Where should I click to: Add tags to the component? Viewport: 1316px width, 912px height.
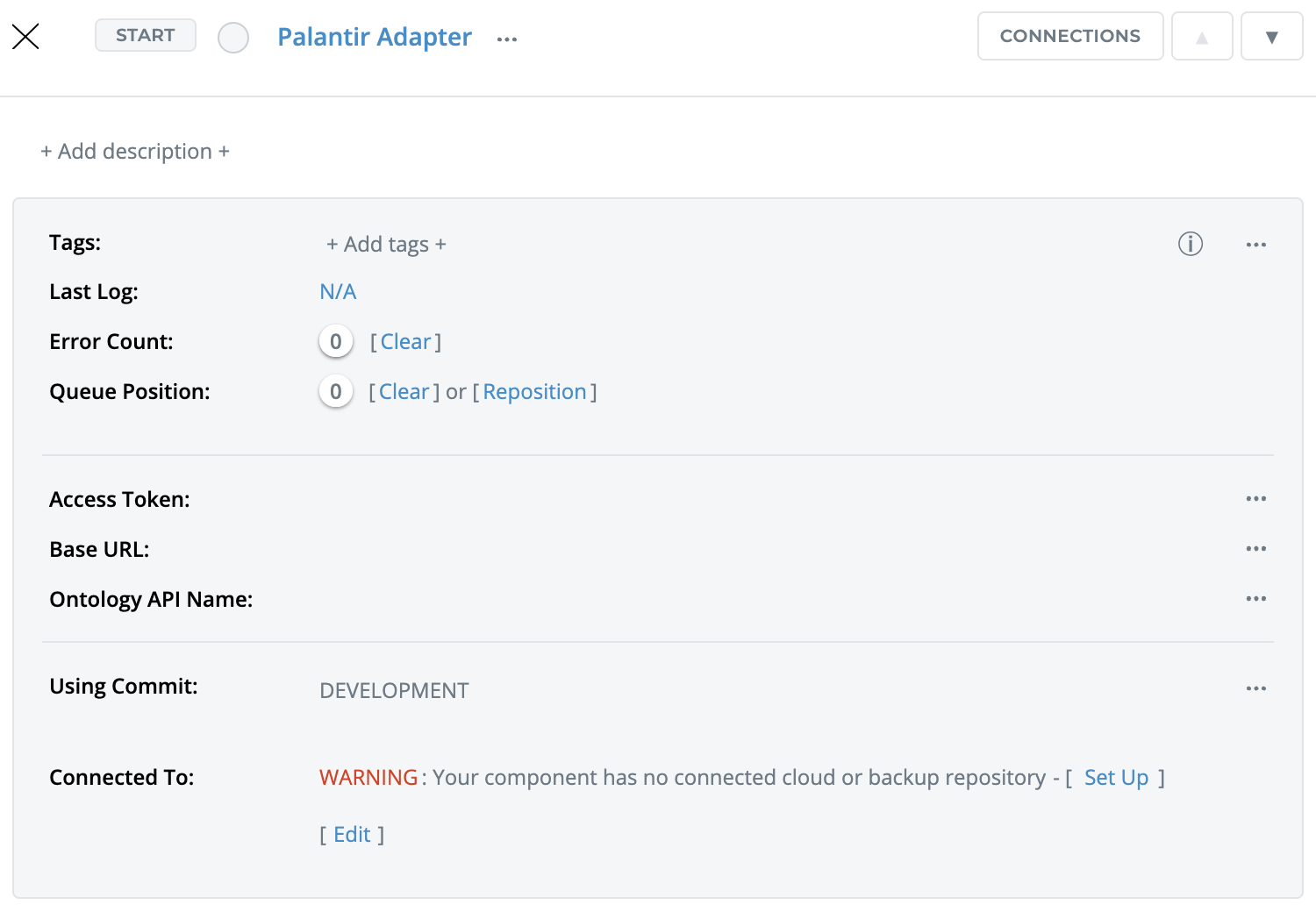coord(386,245)
